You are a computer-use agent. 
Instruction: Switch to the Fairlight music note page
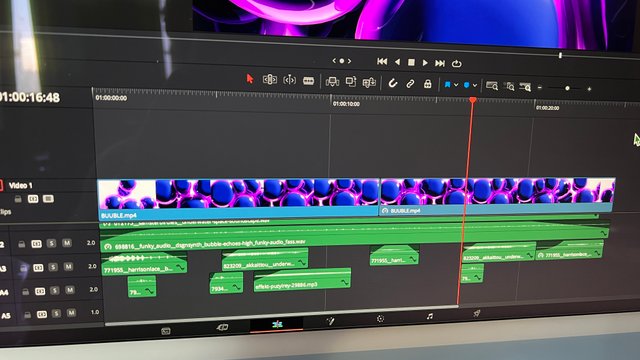(x=429, y=316)
